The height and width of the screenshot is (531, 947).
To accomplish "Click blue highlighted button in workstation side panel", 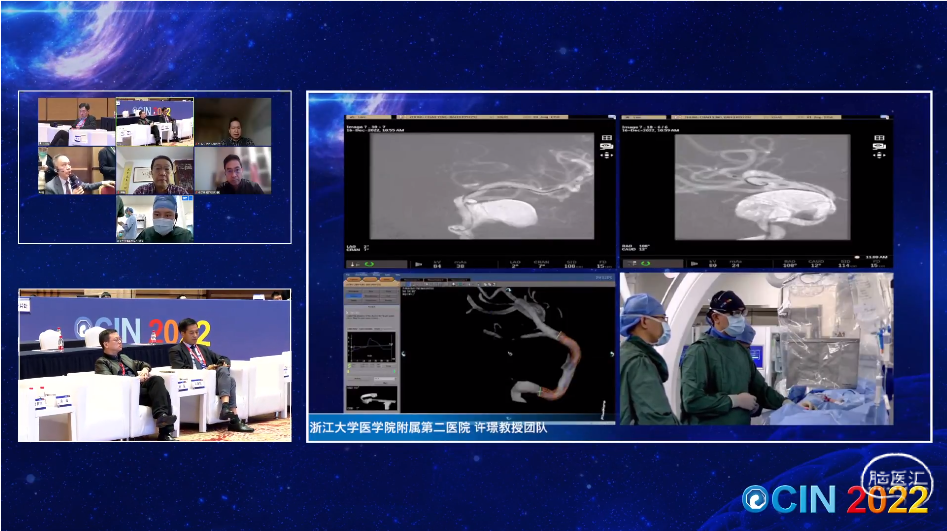I will (x=354, y=296).
